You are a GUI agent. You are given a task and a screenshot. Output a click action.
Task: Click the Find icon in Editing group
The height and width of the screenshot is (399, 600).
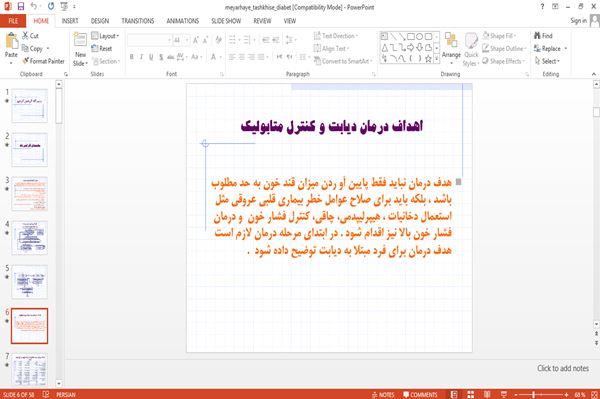(543, 36)
